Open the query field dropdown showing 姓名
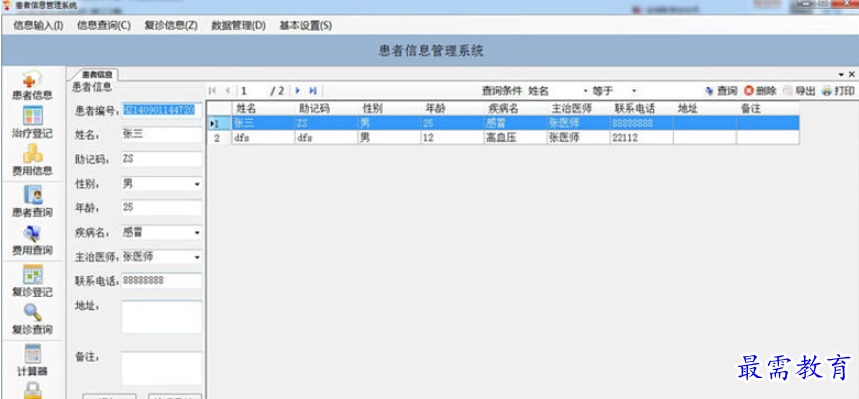Image resolution: width=859 pixels, height=399 pixels. [585, 91]
